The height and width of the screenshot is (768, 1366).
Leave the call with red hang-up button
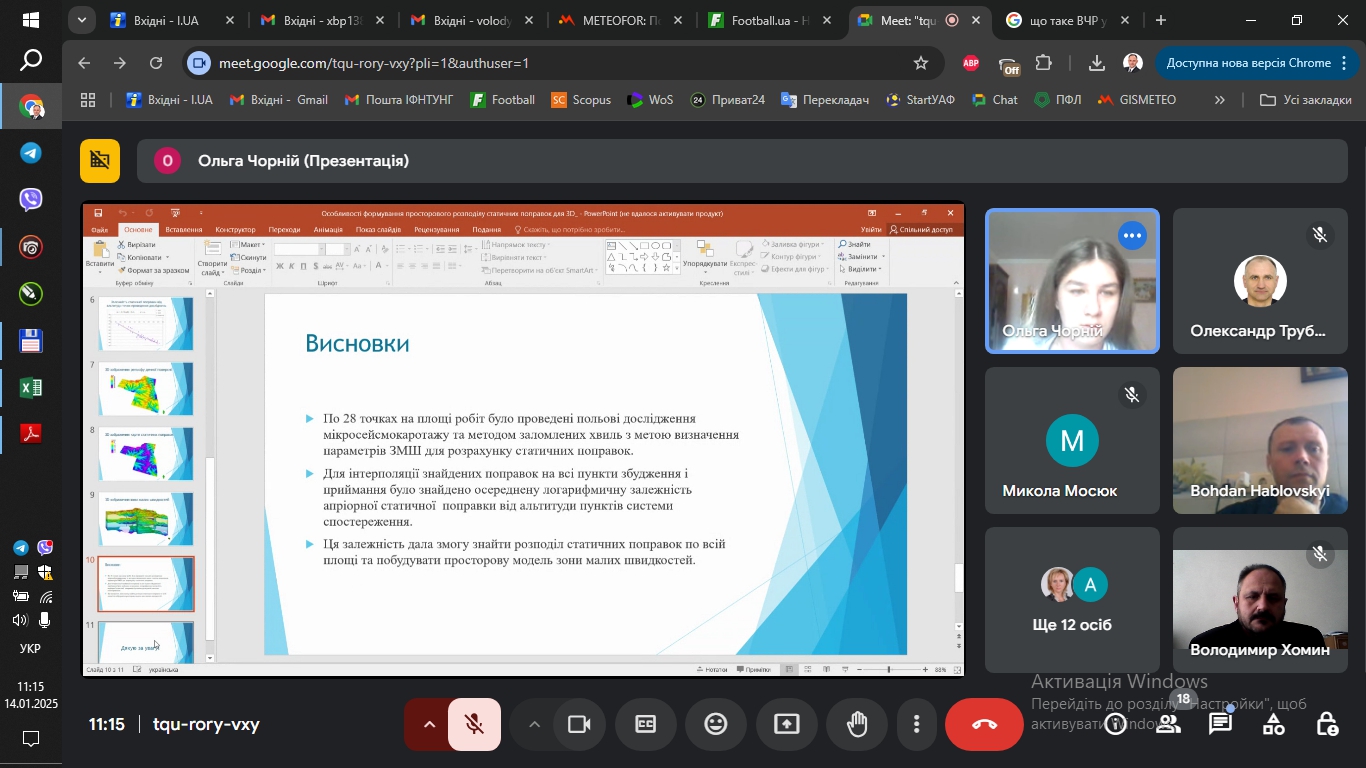(984, 725)
